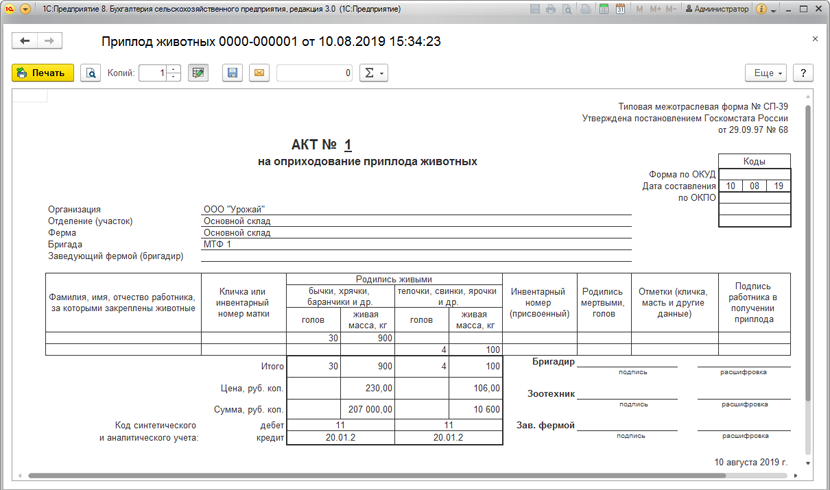Click scroll left arrow of horizontal scrollbar
The width and height of the screenshot is (830, 490).
pyautogui.click(x=20, y=476)
